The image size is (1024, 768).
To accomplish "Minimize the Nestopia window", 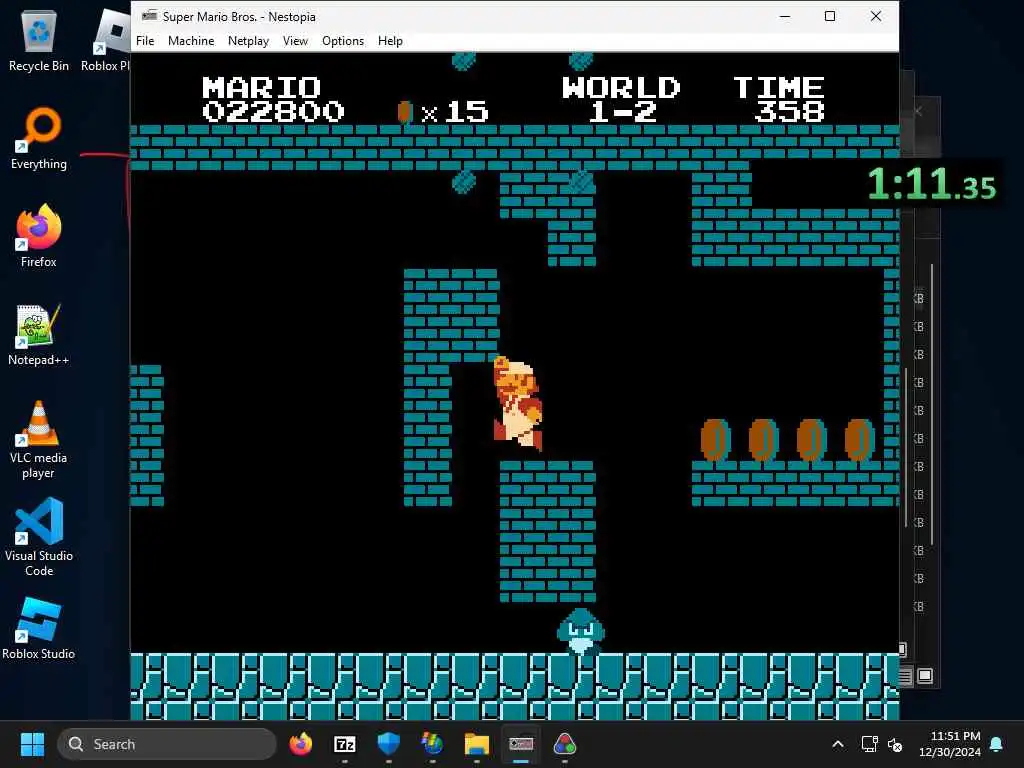I will (x=785, y=16).
